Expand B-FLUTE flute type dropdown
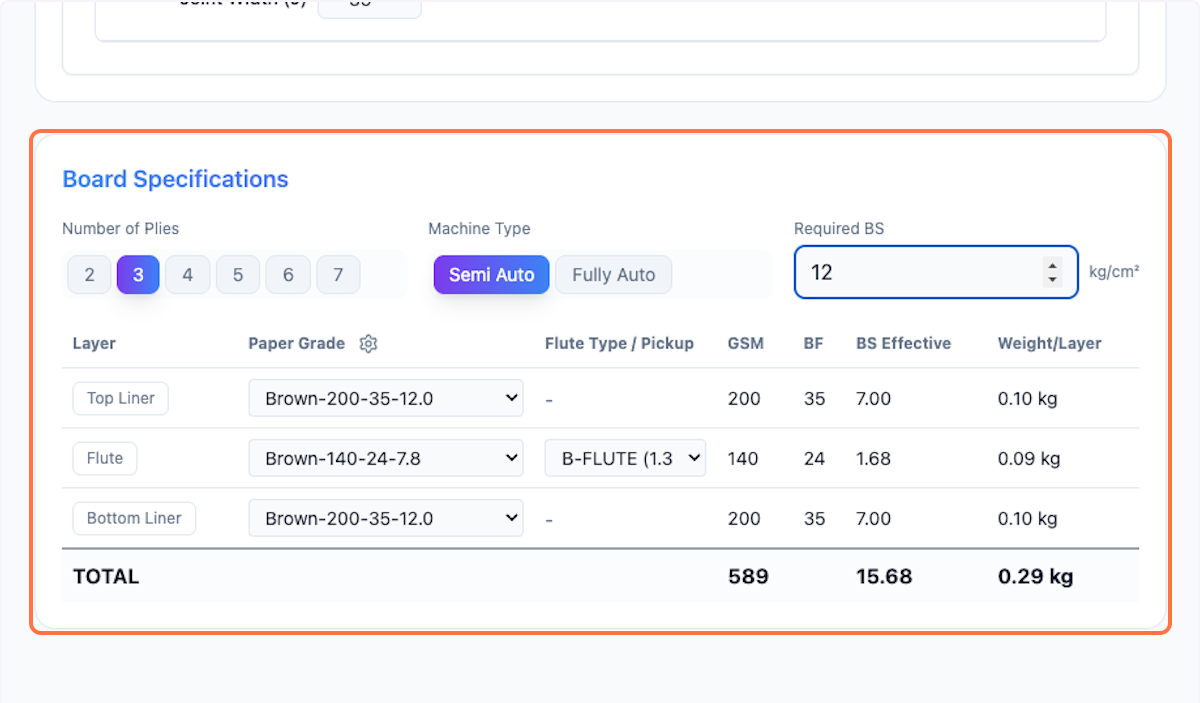Image resolution: width=1200 pixels, height=703 pixels. pos(625,458)
